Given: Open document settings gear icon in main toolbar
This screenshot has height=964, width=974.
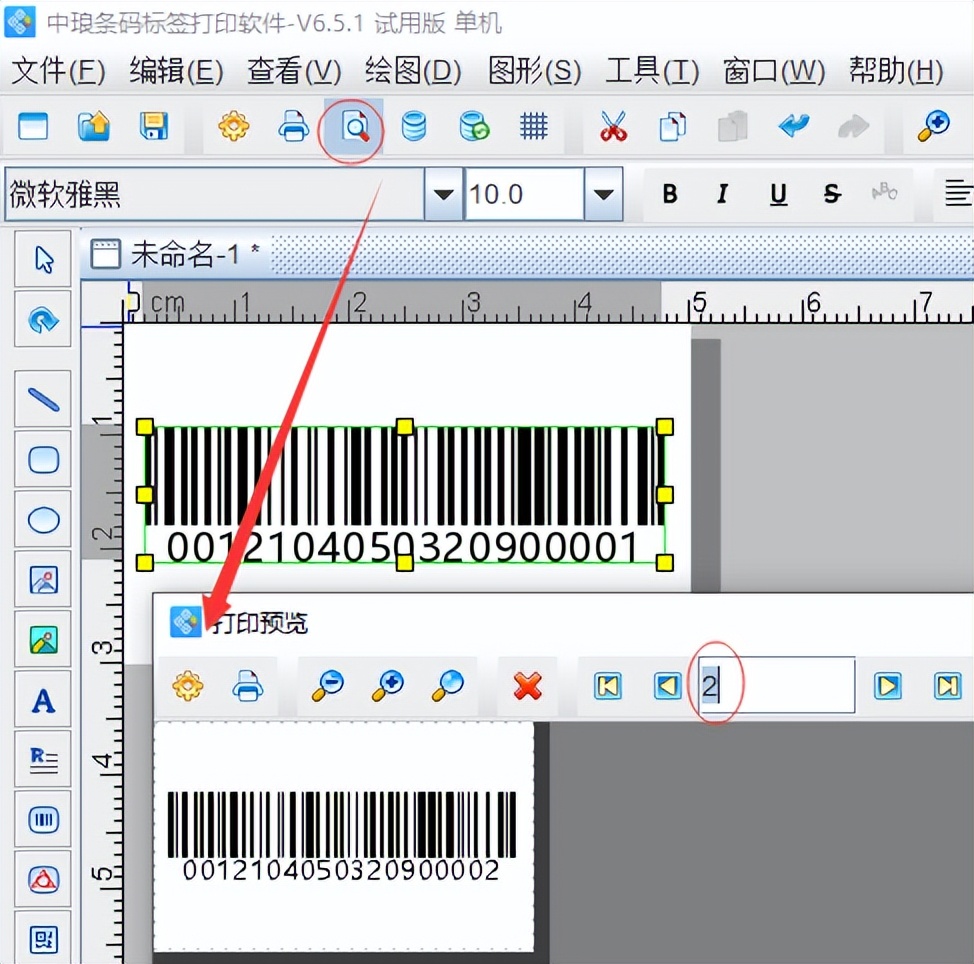Looking at the screenshot, I should [x=234, y=127].
